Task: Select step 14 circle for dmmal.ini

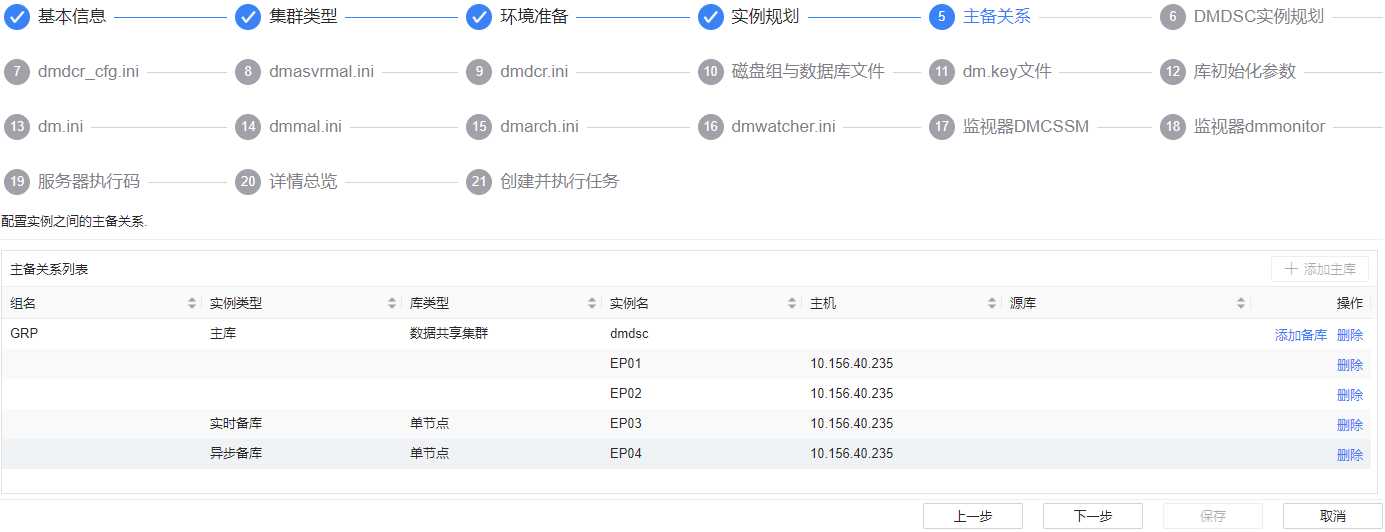Action: (247, 127)
